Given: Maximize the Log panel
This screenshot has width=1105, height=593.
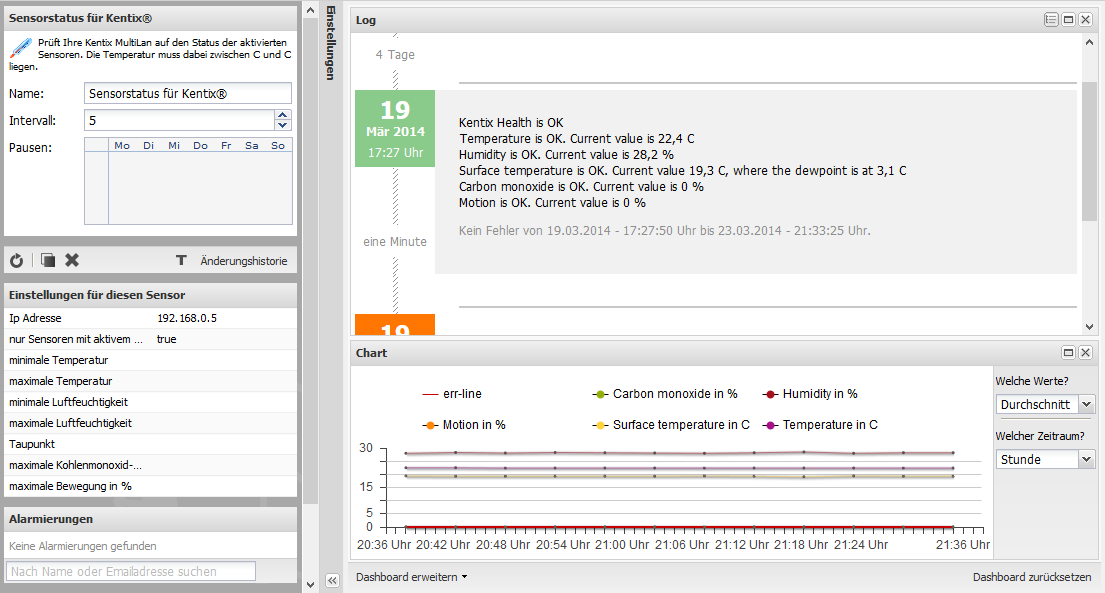Looking at the screenshot, I should 1068,19.
